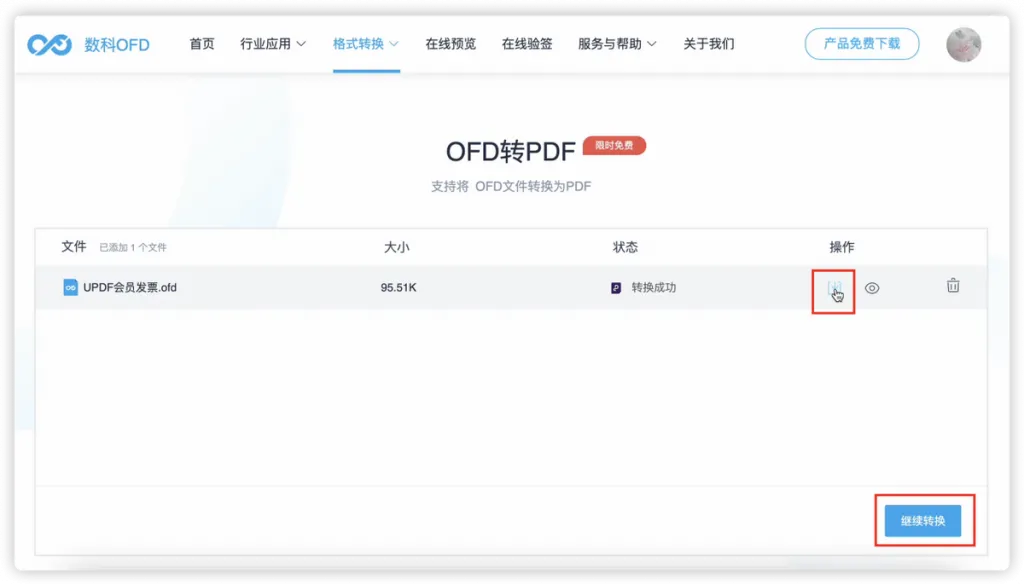Click the PDF status icon next to 转换成功

pyautogui.click(x=616, y=288)
